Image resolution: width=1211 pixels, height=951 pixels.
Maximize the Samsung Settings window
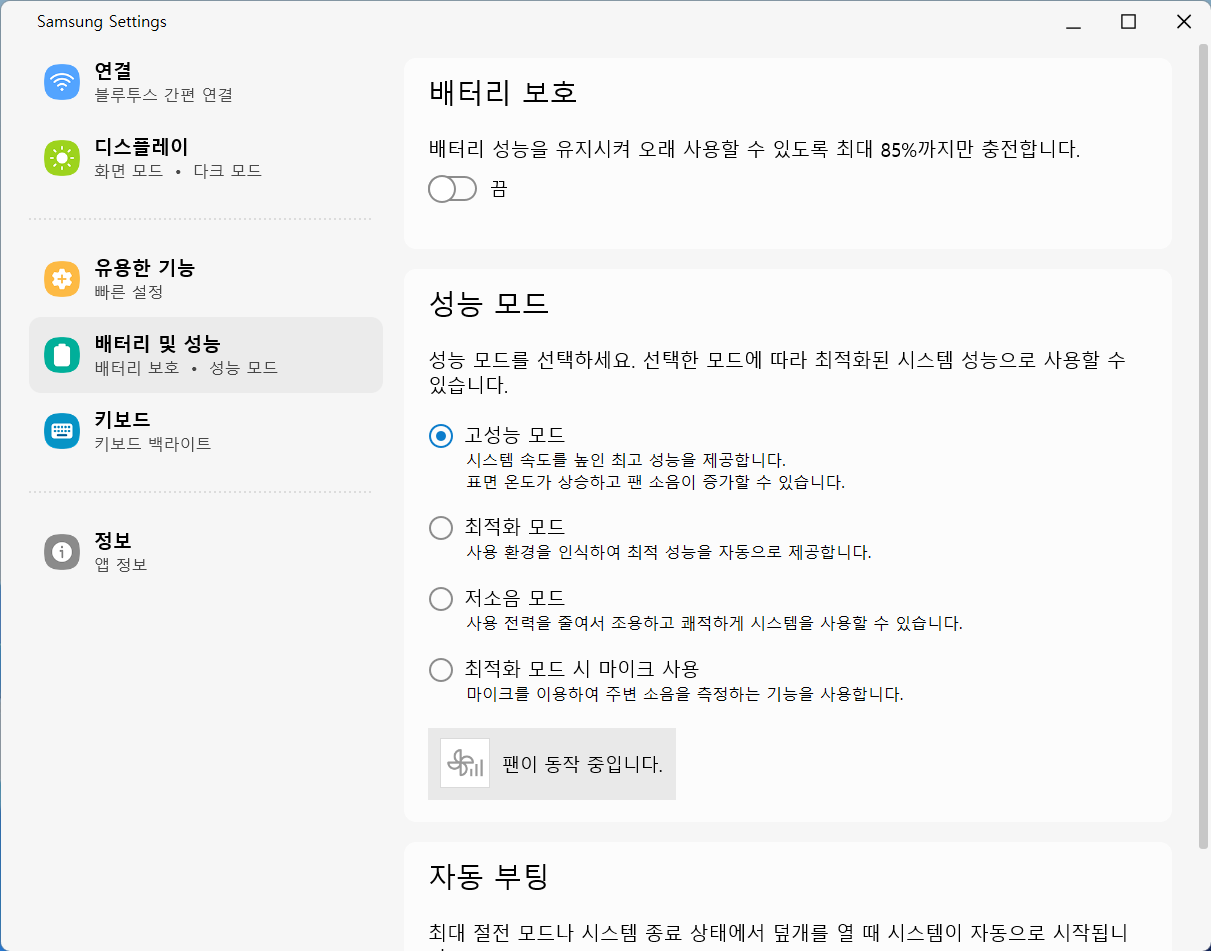(1128, 22)
